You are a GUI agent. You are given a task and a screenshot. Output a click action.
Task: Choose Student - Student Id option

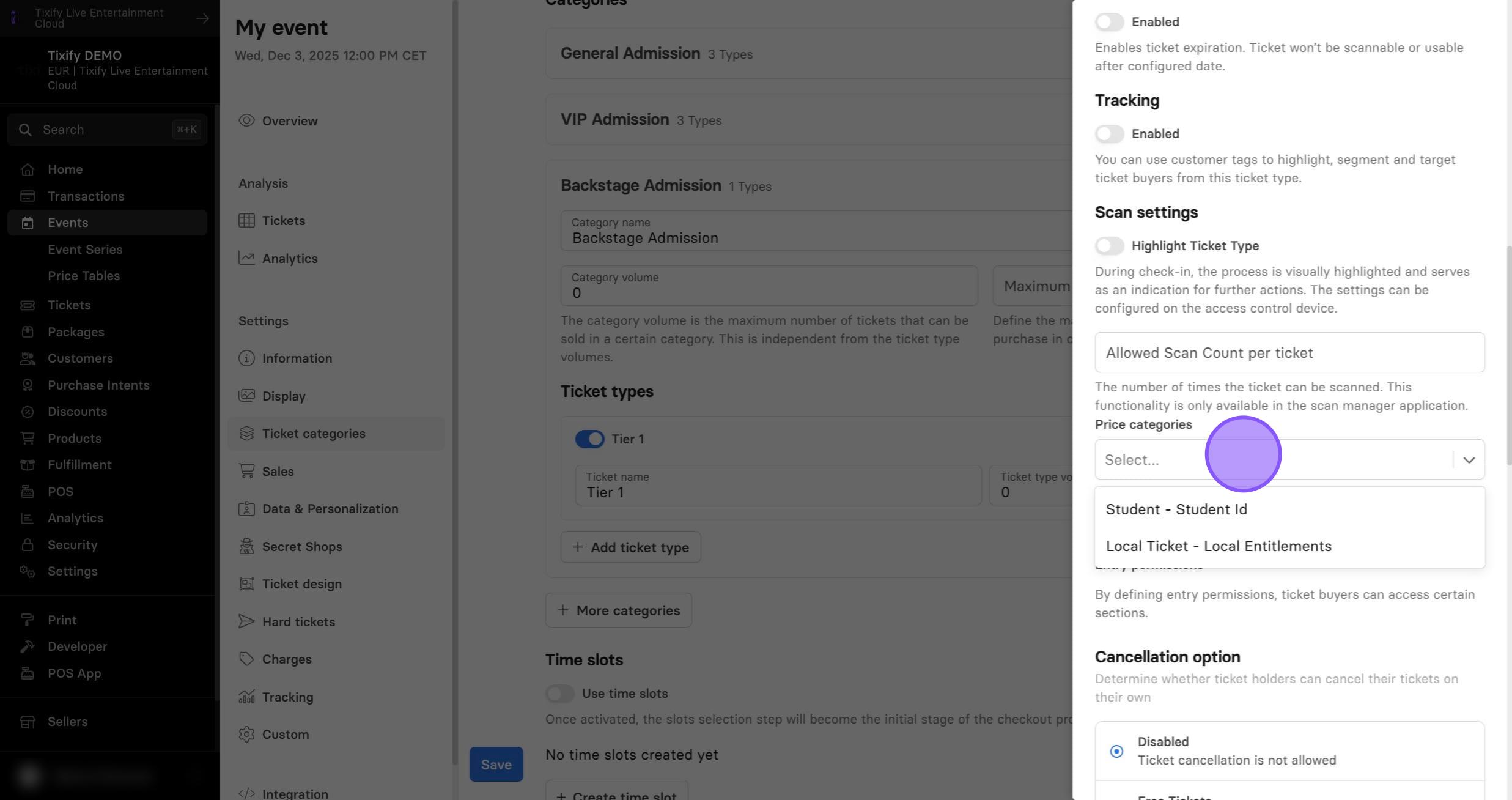tap(1289, 509)
